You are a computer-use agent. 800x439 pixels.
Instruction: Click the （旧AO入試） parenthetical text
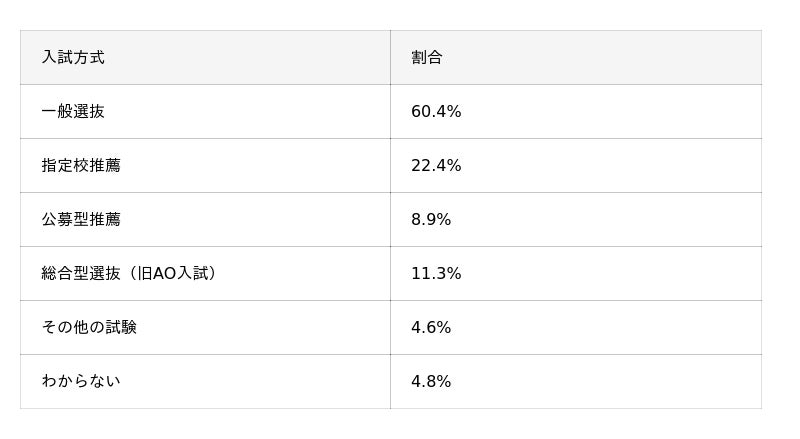coord(171,274)
